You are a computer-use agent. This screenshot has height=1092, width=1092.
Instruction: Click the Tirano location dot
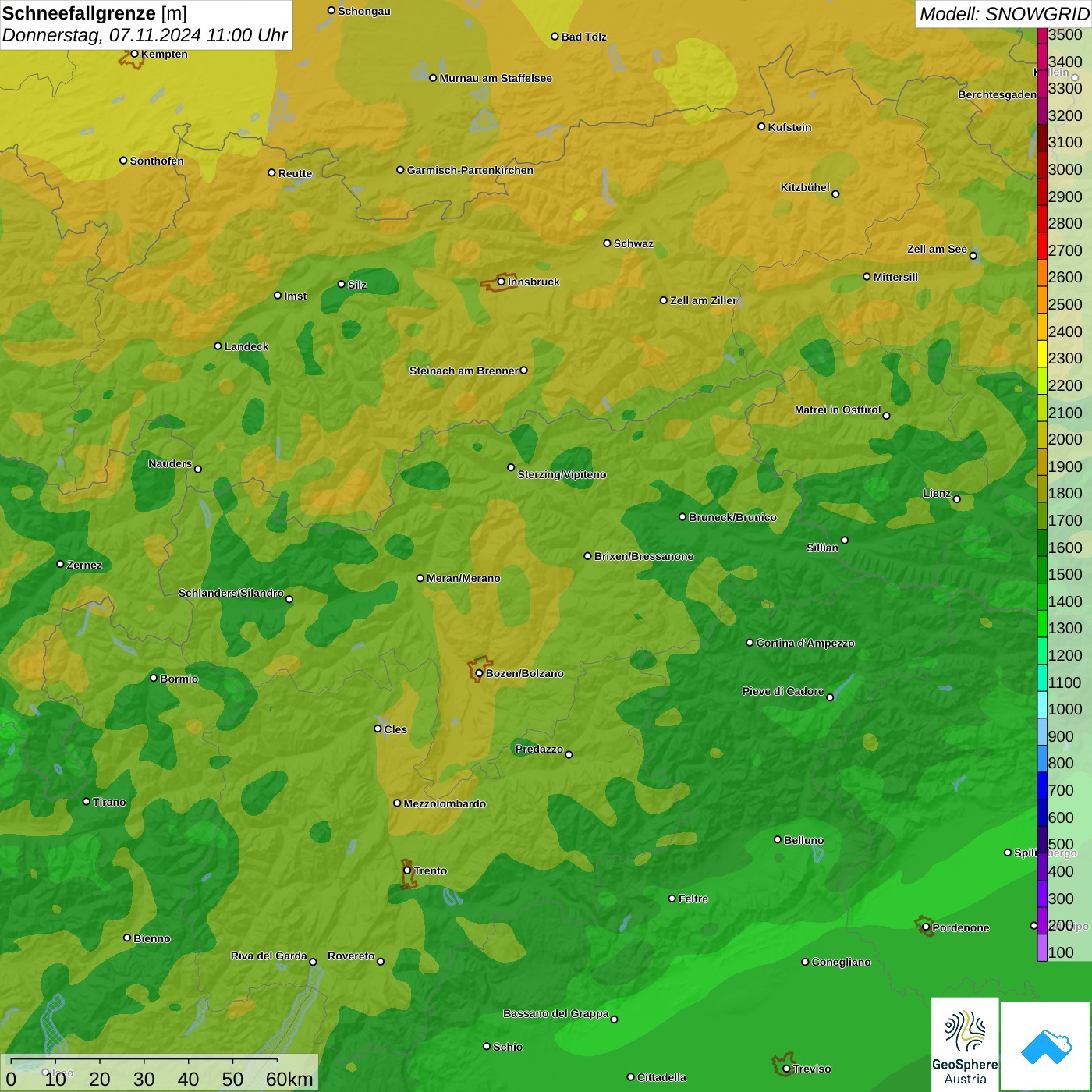click(x=87, y=801)
